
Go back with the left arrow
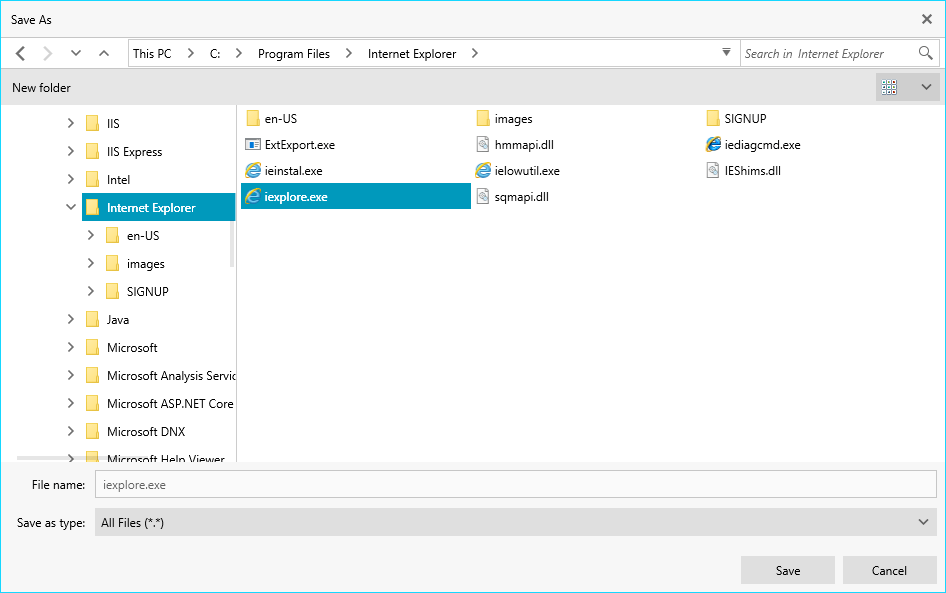tap(21, 54)
